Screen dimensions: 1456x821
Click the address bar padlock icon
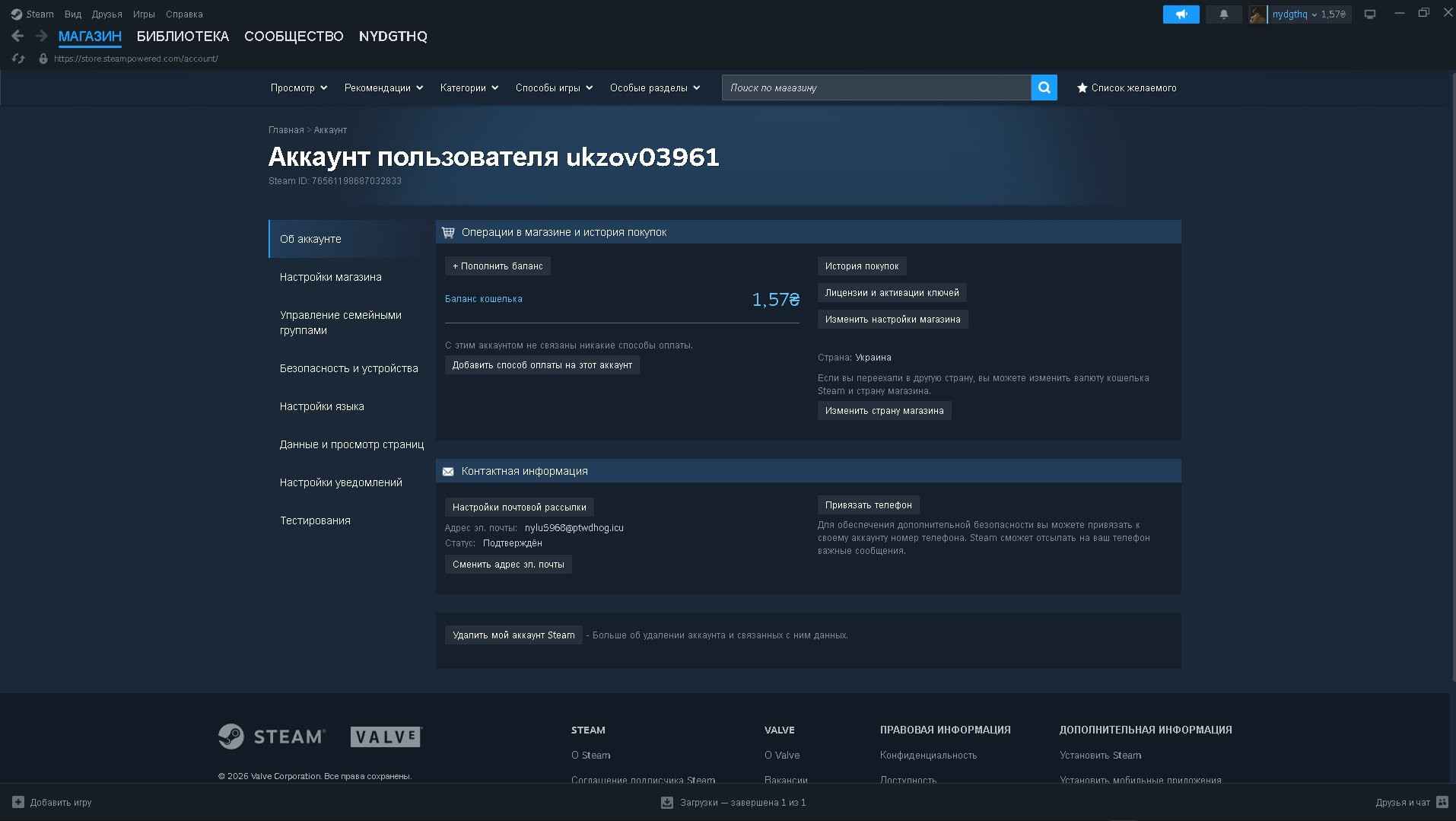coord(43,59)
